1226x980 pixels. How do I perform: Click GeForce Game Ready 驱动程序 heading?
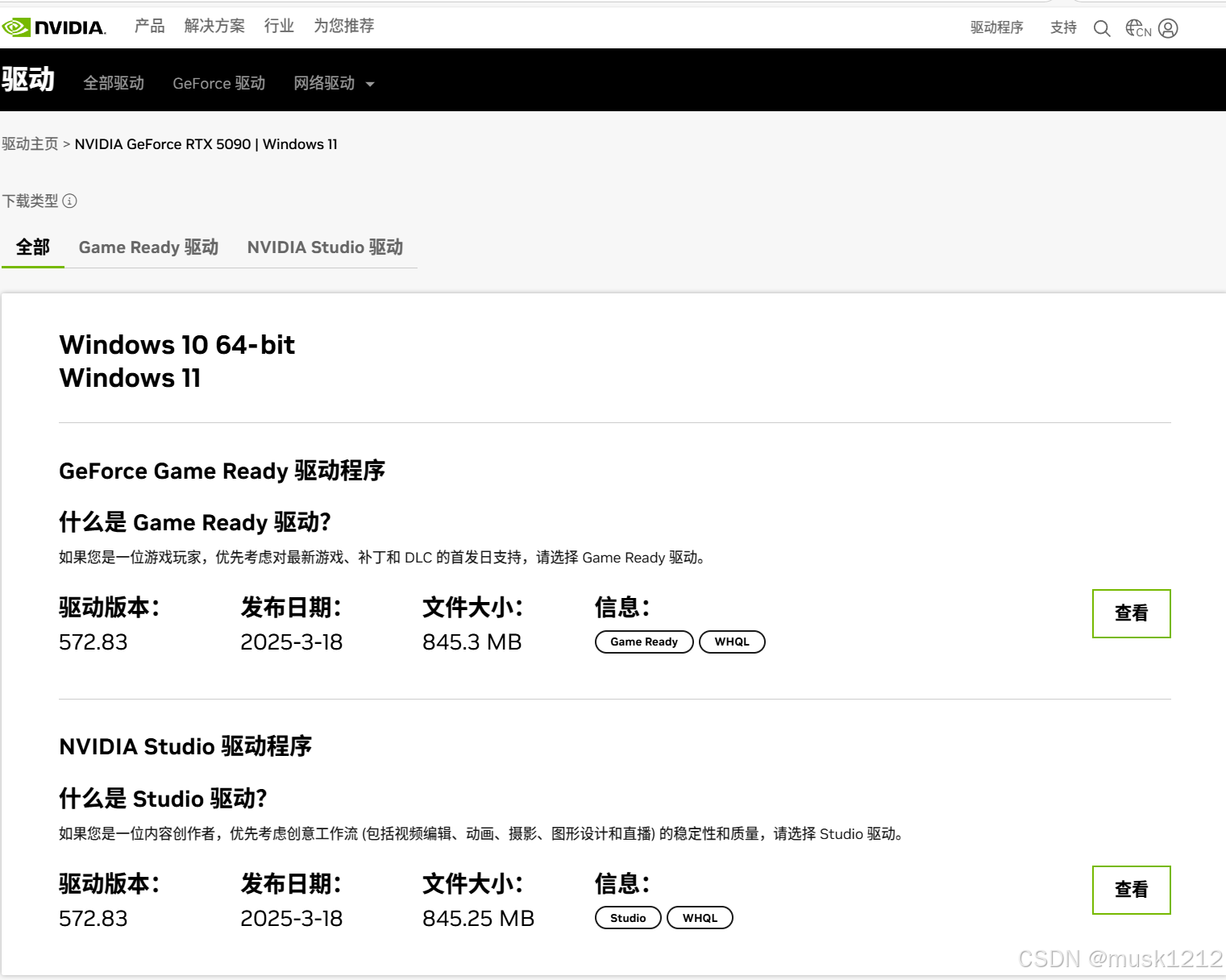click(222, 471)
